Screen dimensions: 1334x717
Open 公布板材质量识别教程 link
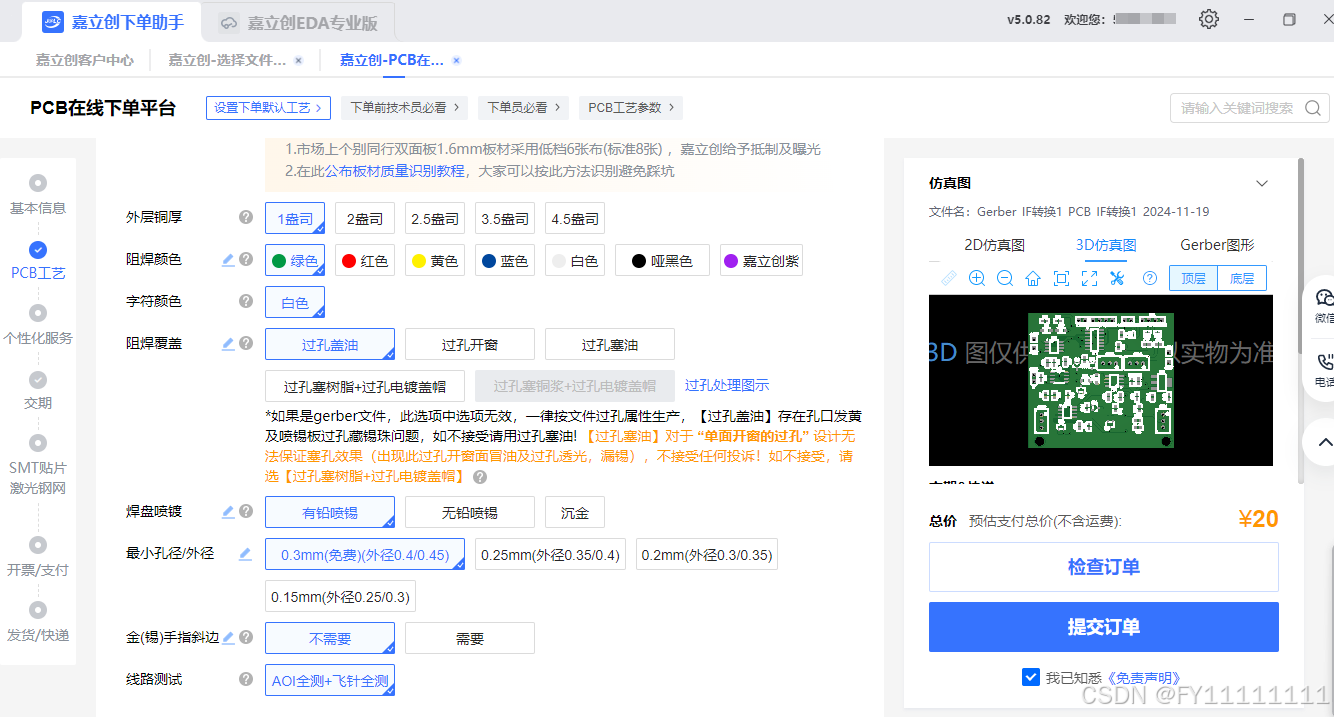click(394, 171)
